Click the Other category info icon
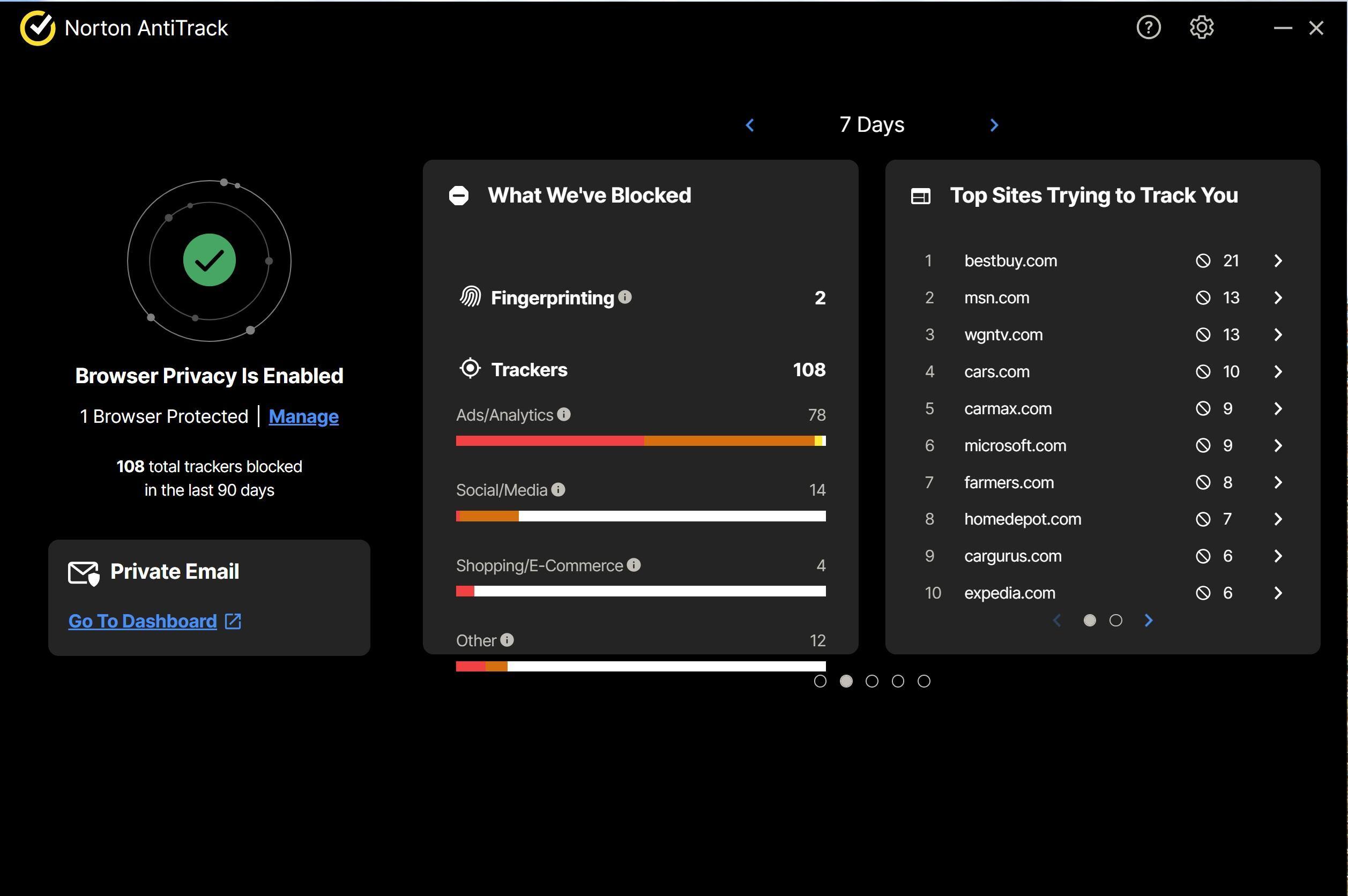1348x896 pixels. pos(507,640)
